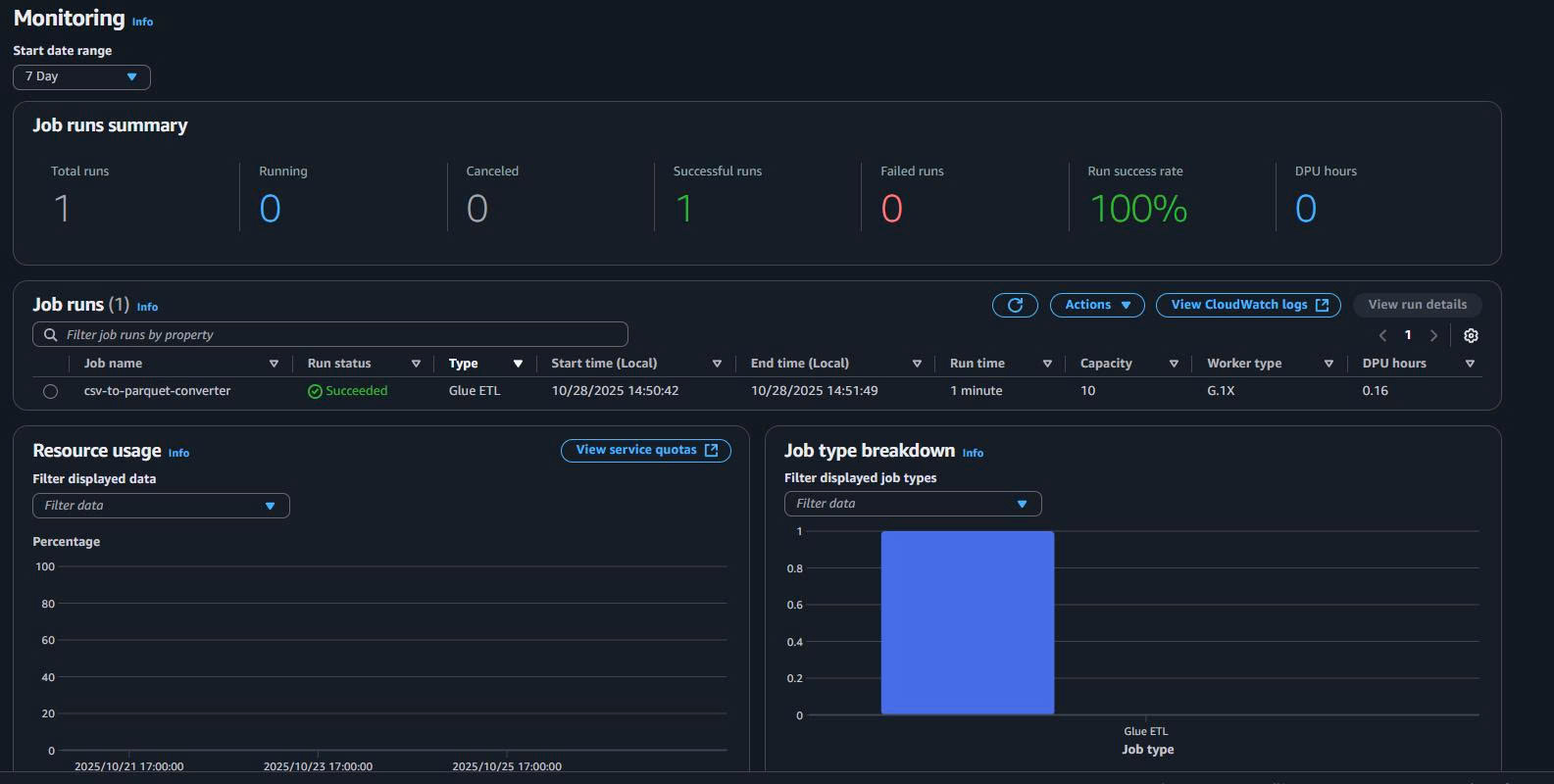Image resolution: width=1554 pixels, height=784 pixels.
Task: Sort by Run time column arrow
Action: pos(1047,364)
